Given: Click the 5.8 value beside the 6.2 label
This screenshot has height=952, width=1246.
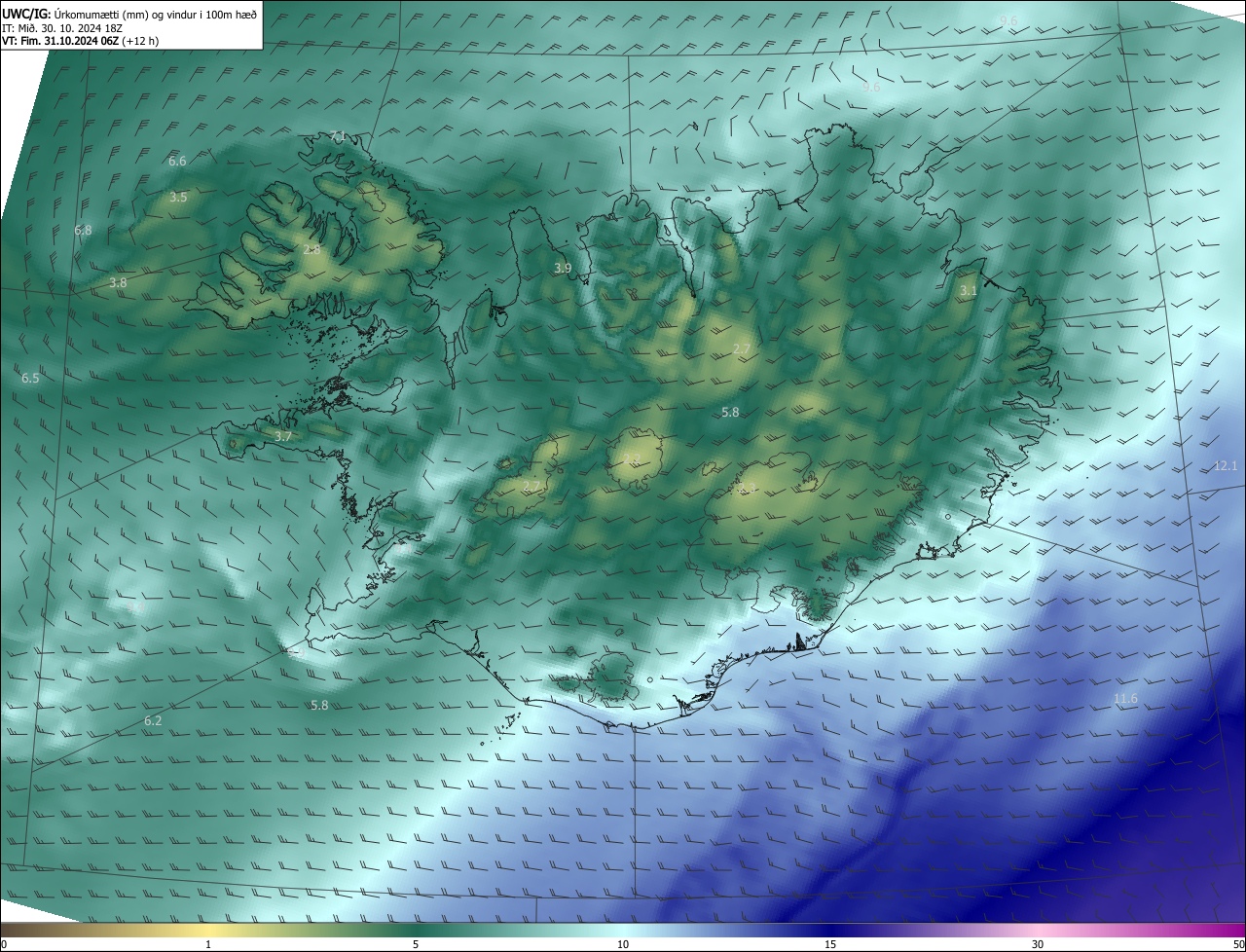Looking at the screenshot, I should [x=319, y=706].
